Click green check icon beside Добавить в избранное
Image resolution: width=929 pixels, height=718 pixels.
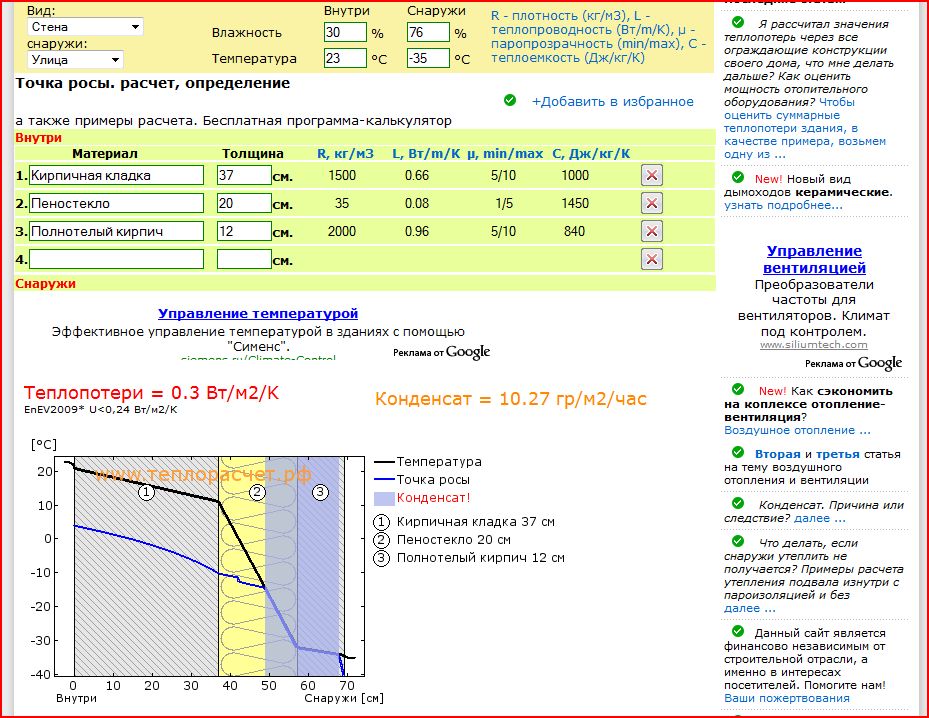510,100
